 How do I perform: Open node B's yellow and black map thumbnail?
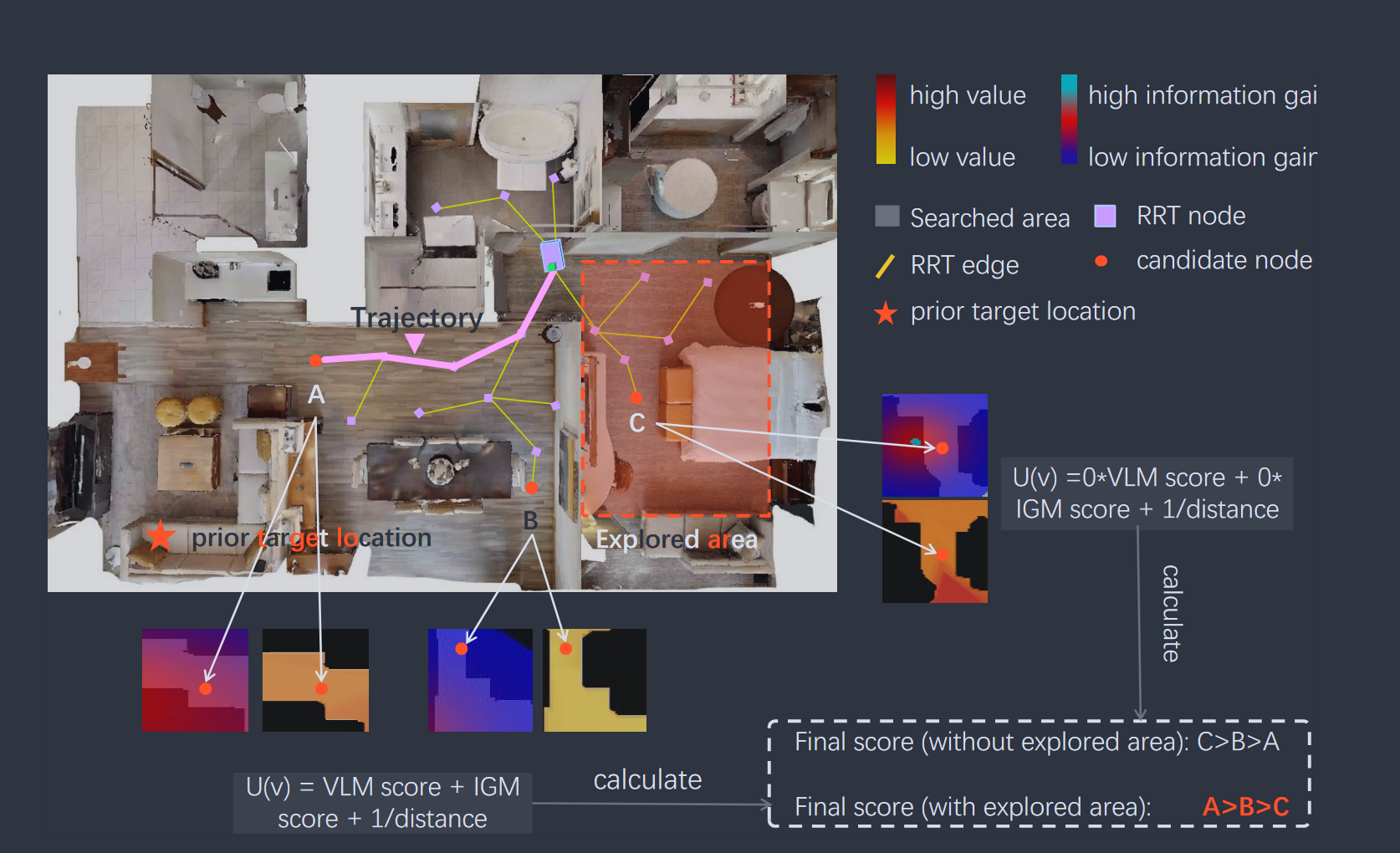(x=595, y=680)
